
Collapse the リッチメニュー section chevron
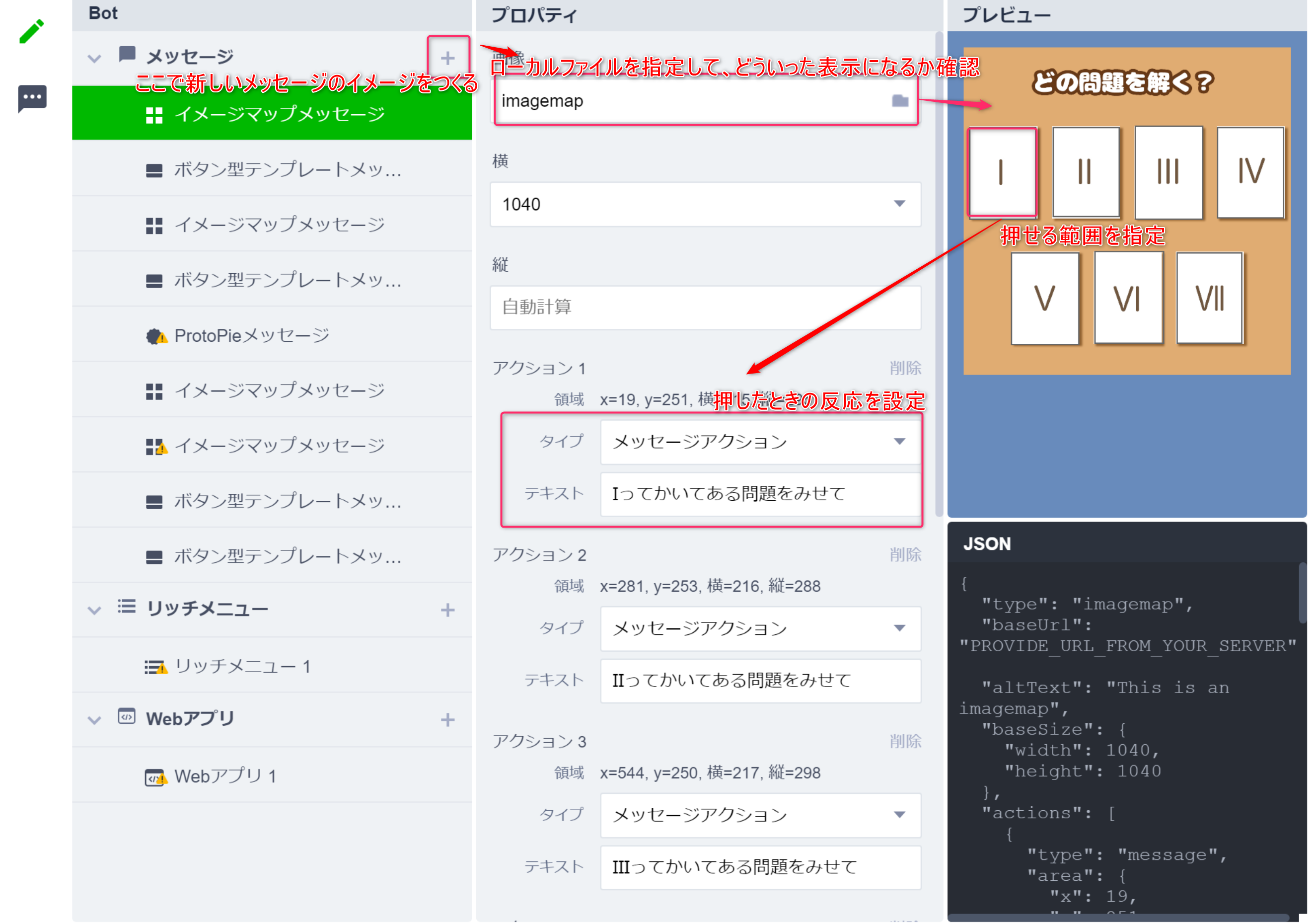click(94, 610)
